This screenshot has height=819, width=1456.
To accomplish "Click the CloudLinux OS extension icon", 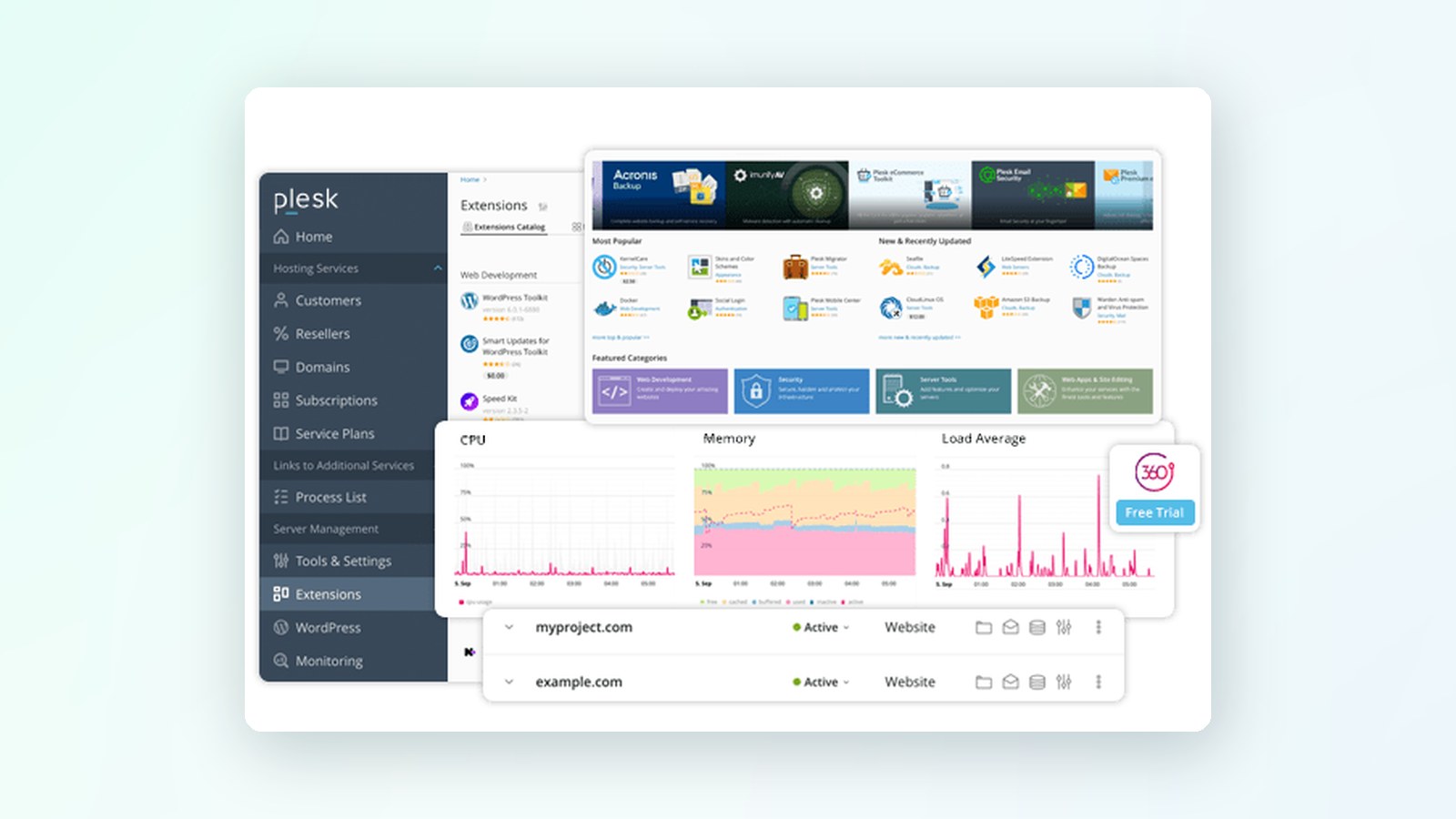I will click(891, 308).
